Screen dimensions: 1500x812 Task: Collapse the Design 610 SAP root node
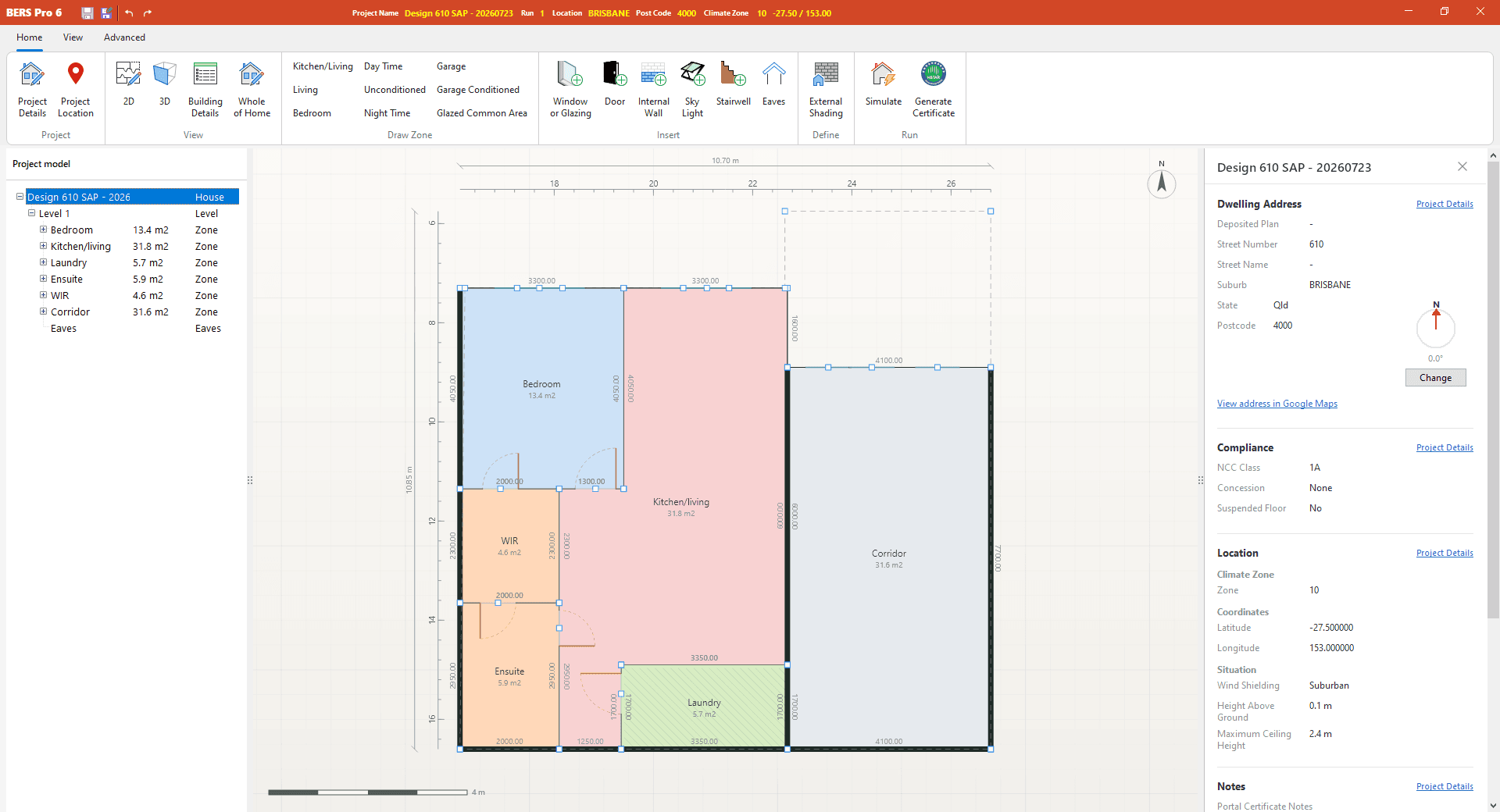pyautogui.click(x=20, y=197)
